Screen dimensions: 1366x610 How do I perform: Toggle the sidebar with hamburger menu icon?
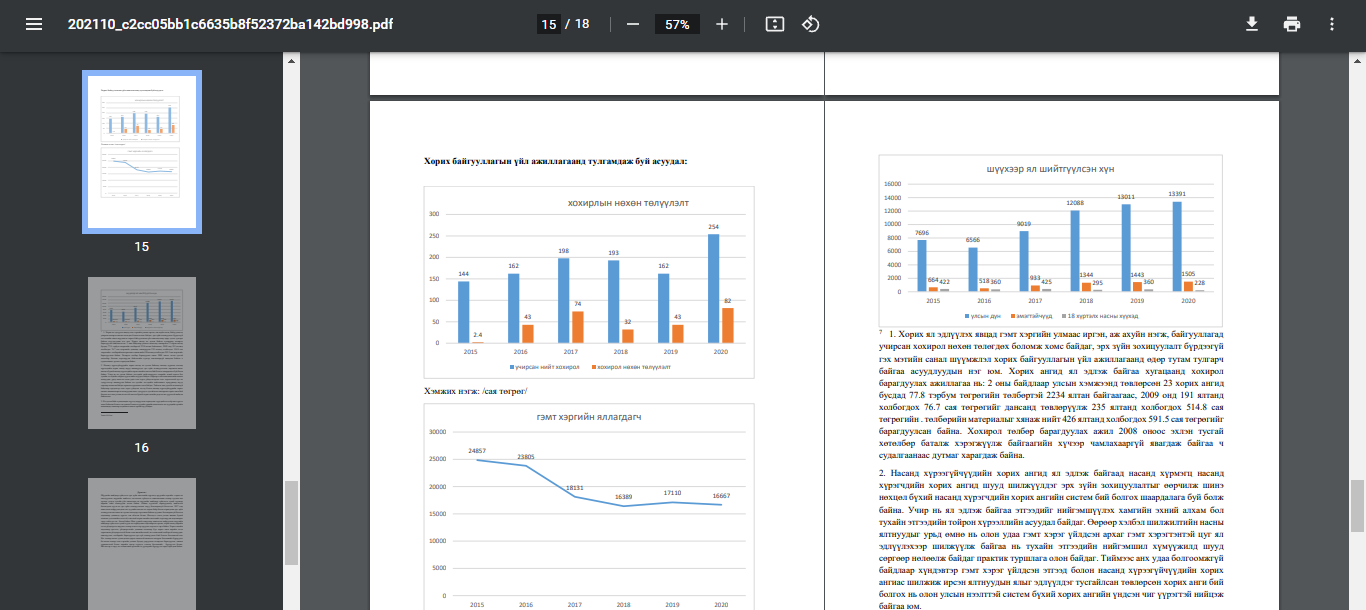tap(34, 24)
